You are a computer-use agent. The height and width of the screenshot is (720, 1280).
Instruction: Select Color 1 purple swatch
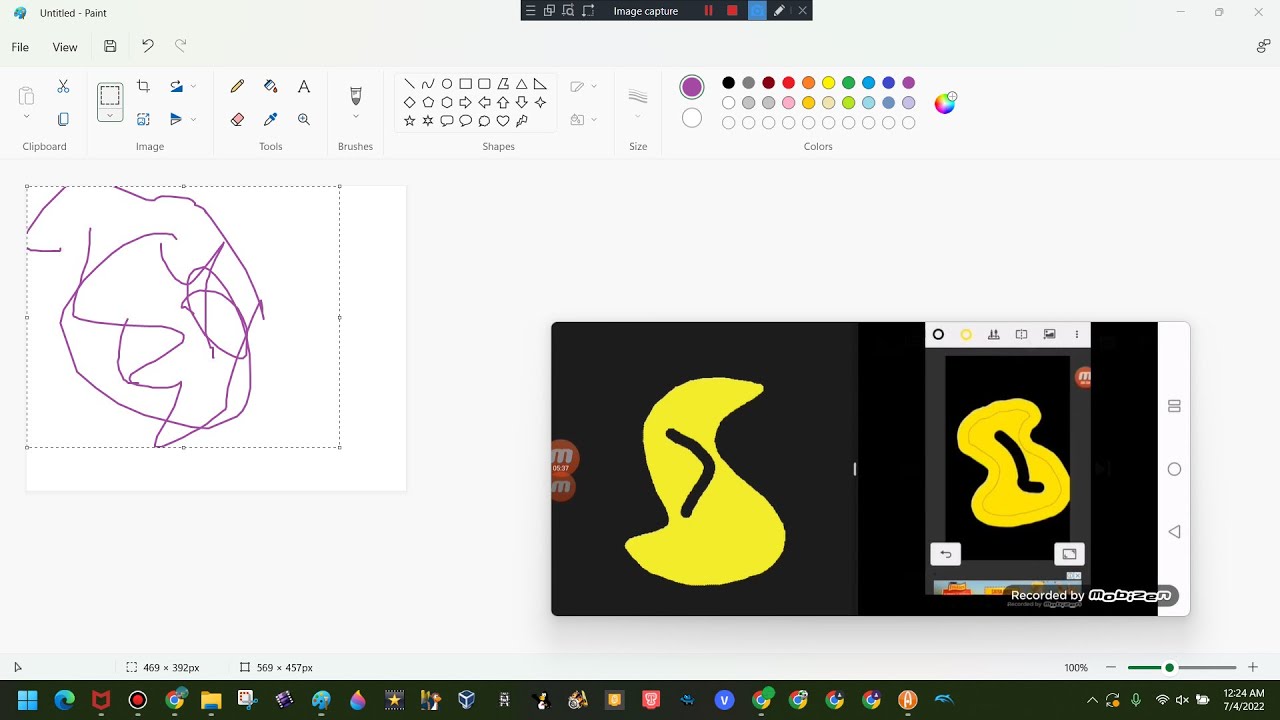[x=692, y=87]
